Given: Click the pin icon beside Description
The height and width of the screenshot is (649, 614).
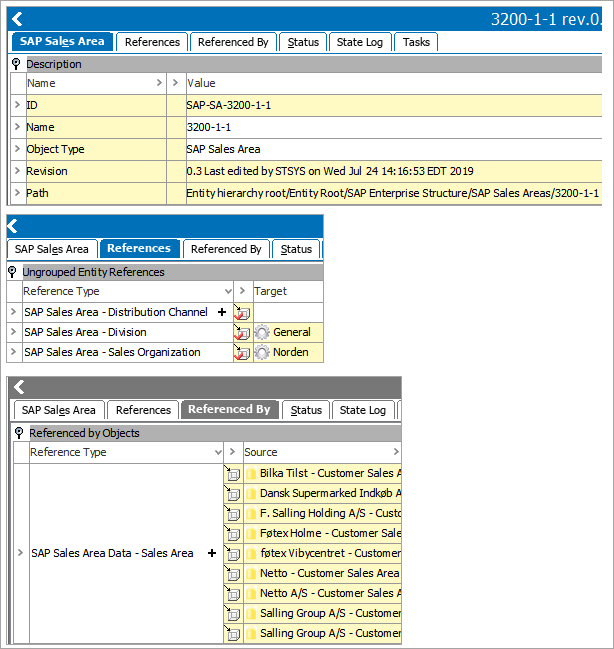Looking at the screenshot, I should tap(16, 64).
